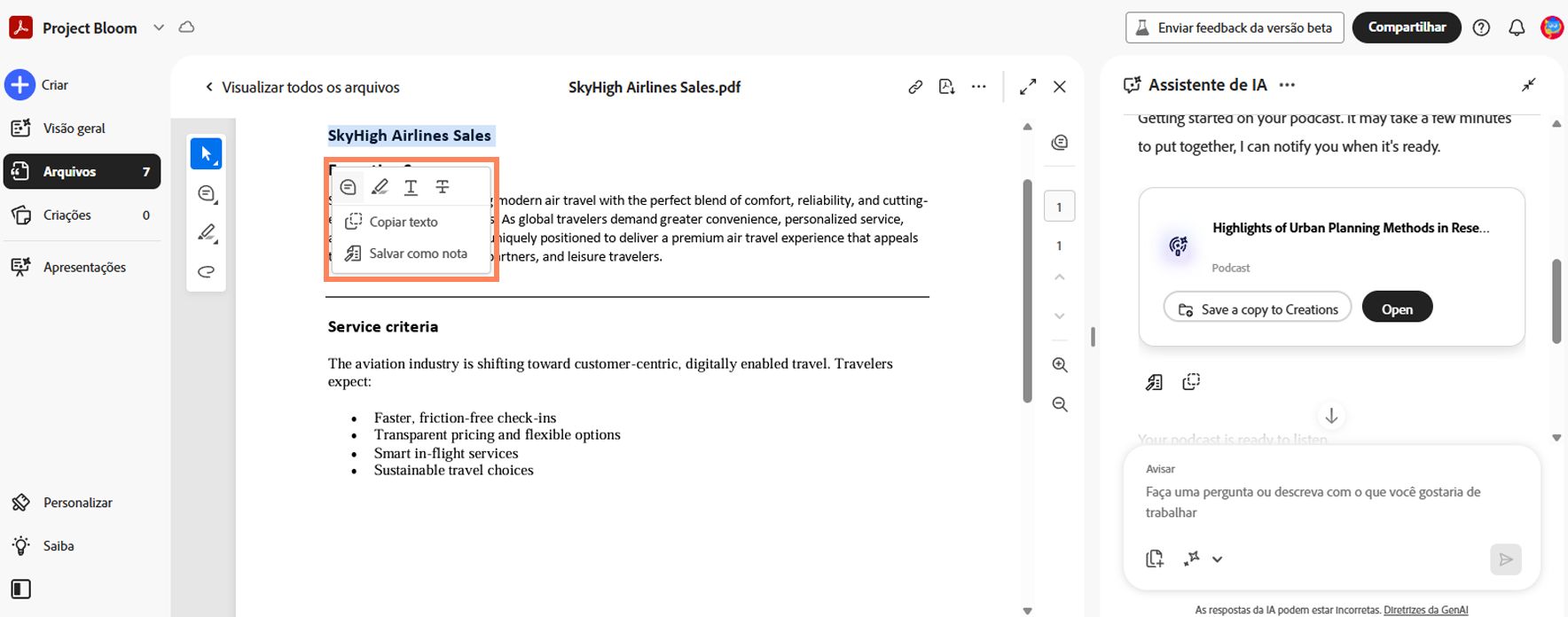This screenshot has width=1568, height=617.
Task: Click add comment icon in the selection popup
Action: pyautogui.click(x=348, y=187)
